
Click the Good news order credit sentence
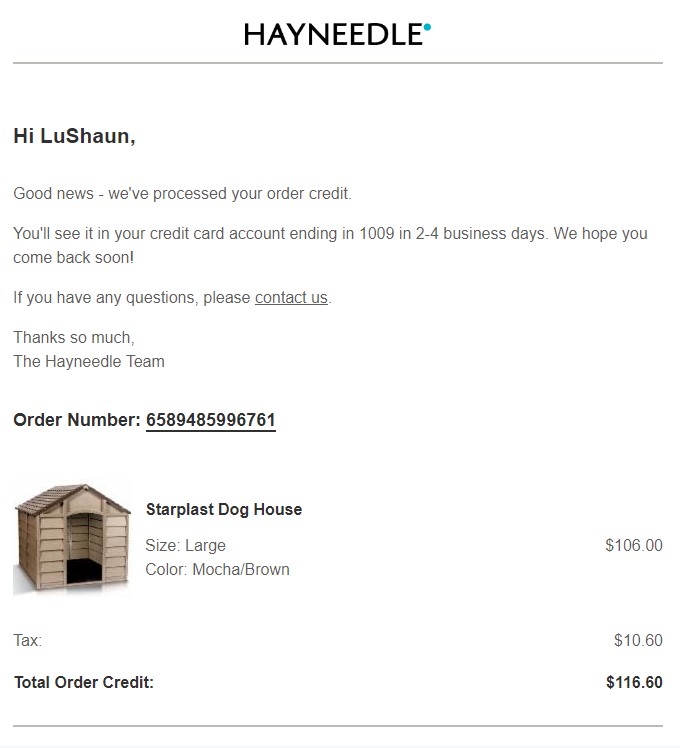click(x=182, y=194)
